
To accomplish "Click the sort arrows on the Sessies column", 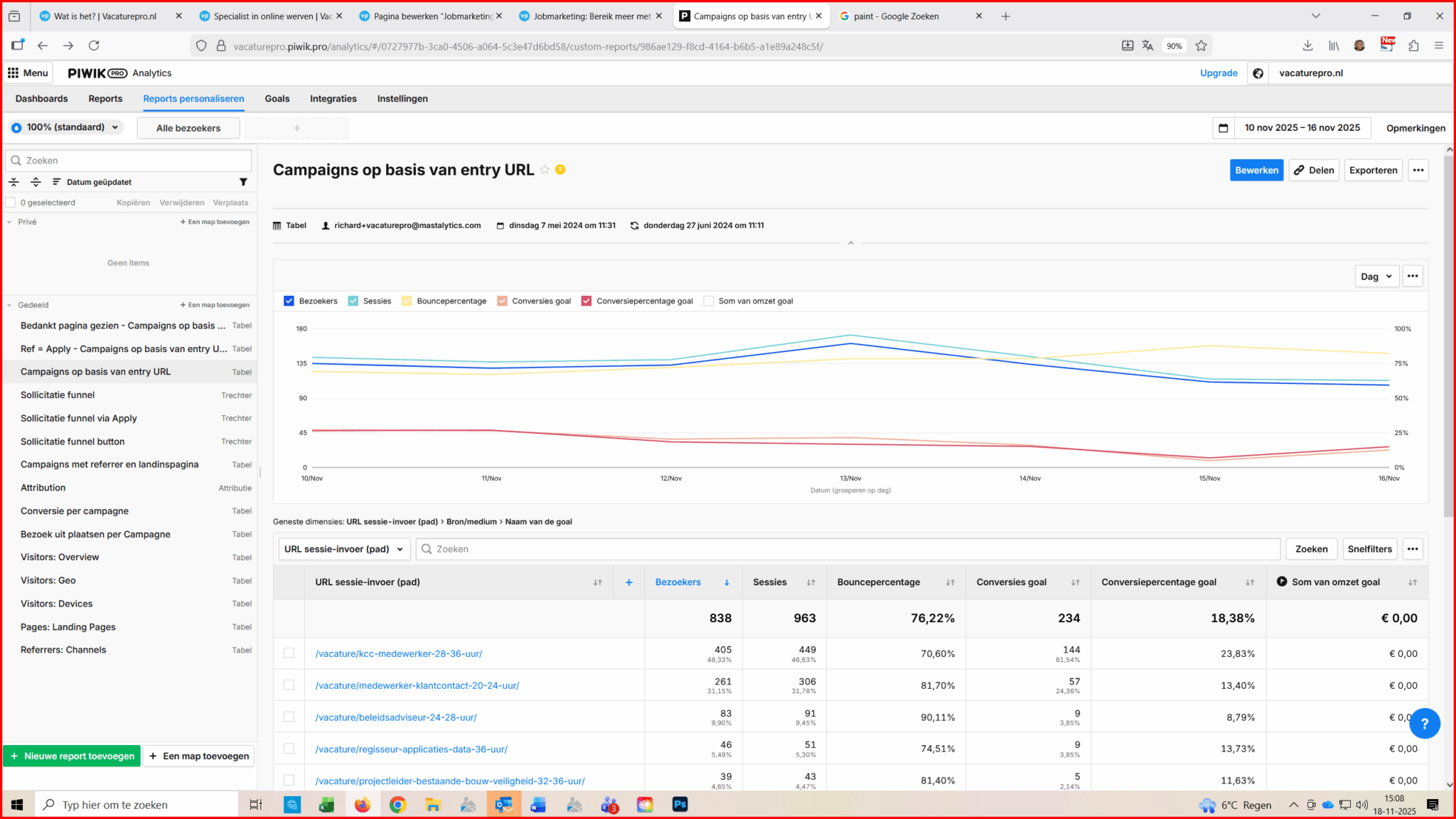I will [810, 582].
